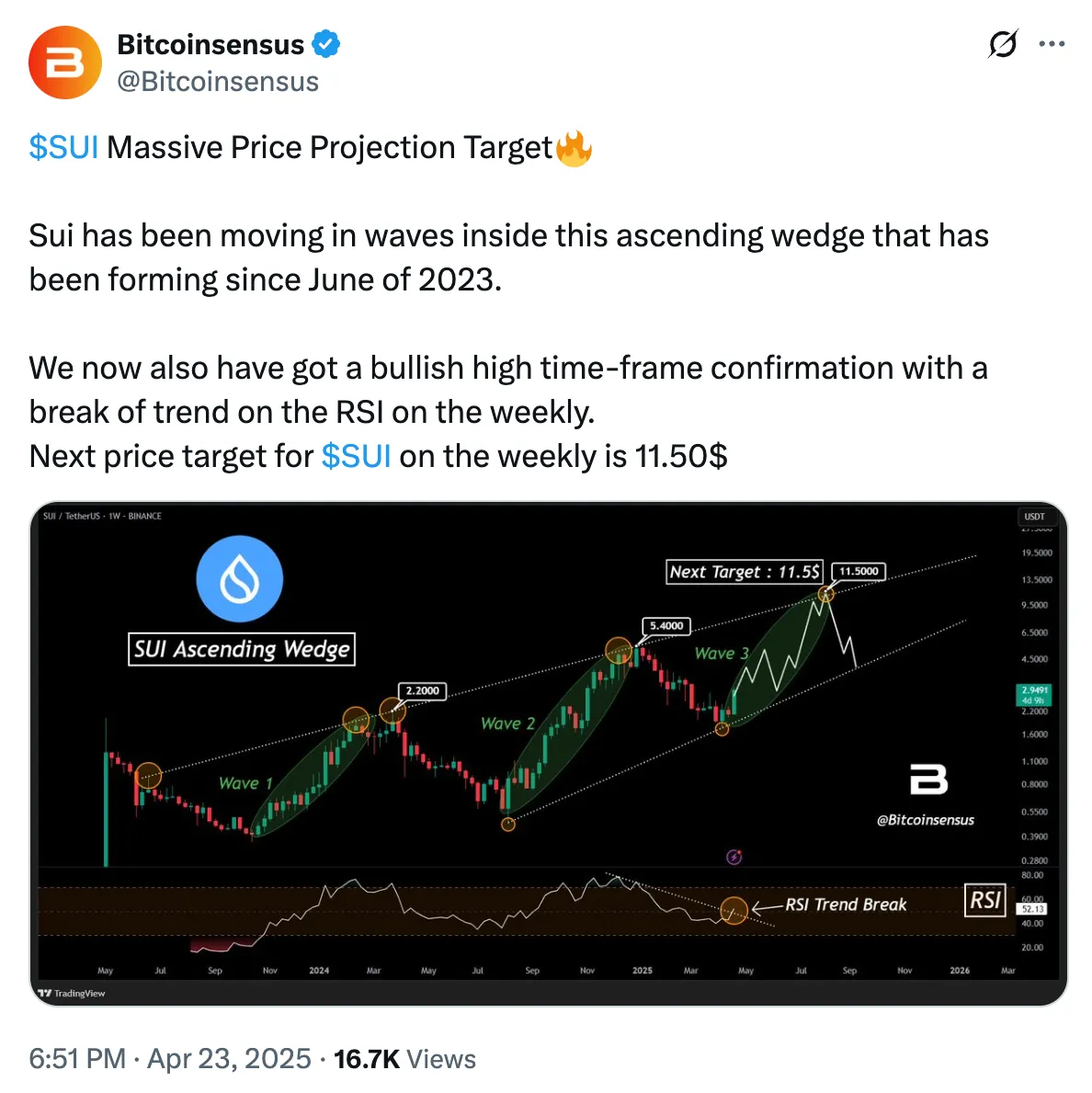This screenshot has width=1092, height=1093.
Task: Click the $SUI link in the last sentence
Action: pyautogui.click(x=355, y=455)
